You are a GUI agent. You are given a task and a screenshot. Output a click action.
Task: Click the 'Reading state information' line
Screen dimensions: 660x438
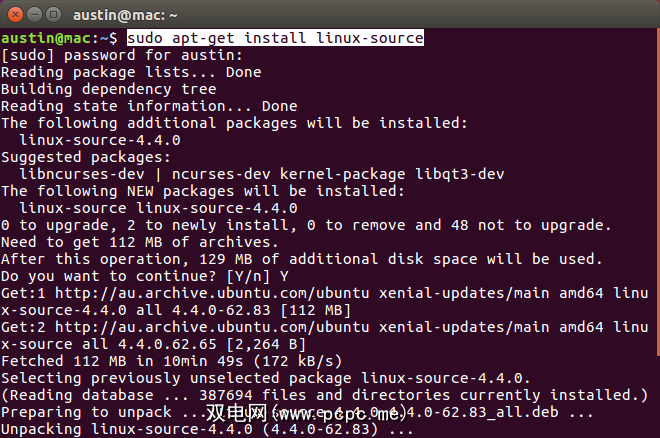150,106
